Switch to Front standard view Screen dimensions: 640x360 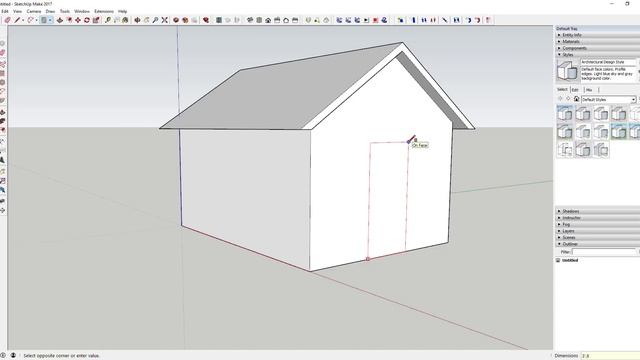268,20
